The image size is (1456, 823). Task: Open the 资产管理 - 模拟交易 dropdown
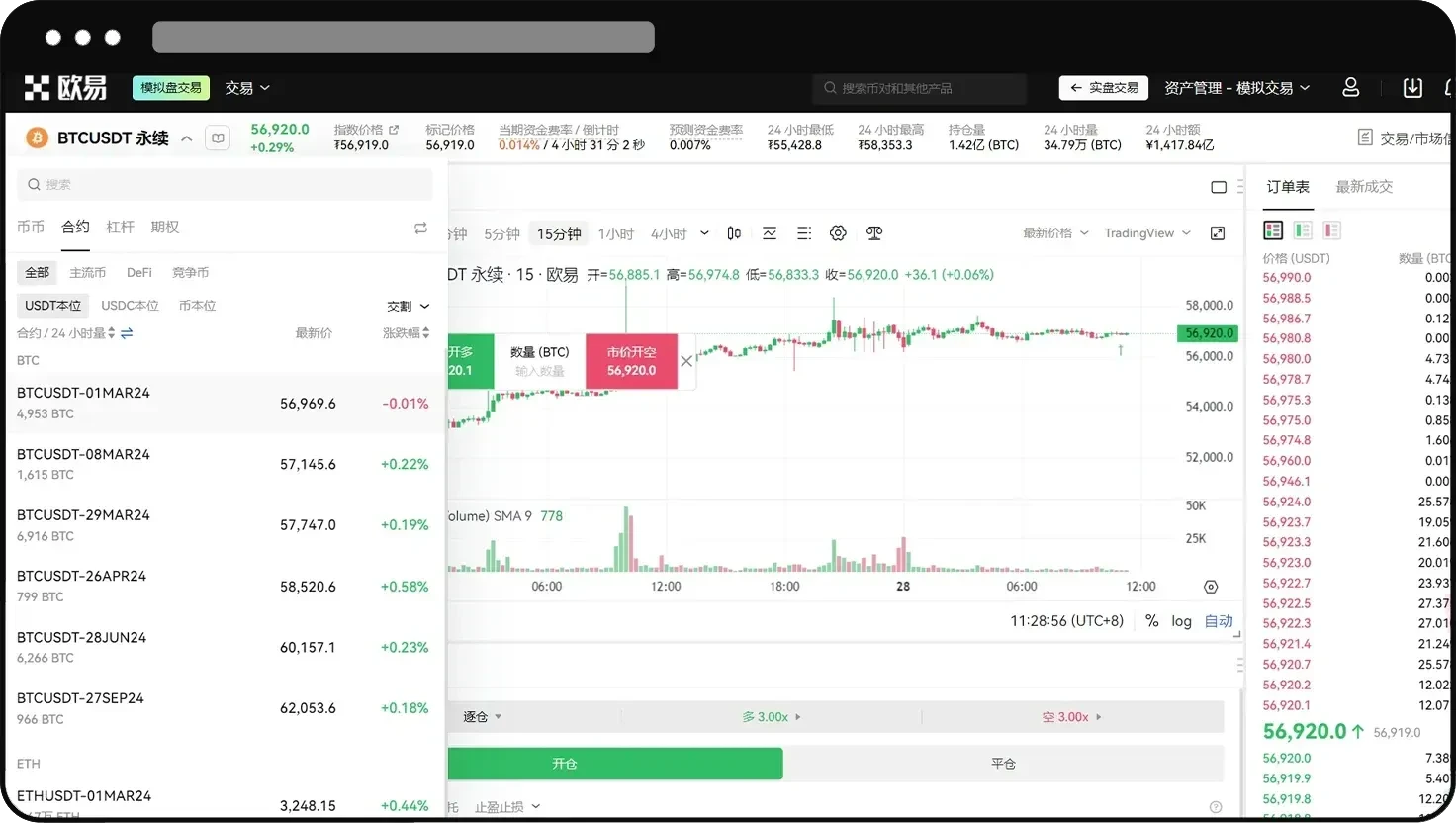(x=1236, y=88)
